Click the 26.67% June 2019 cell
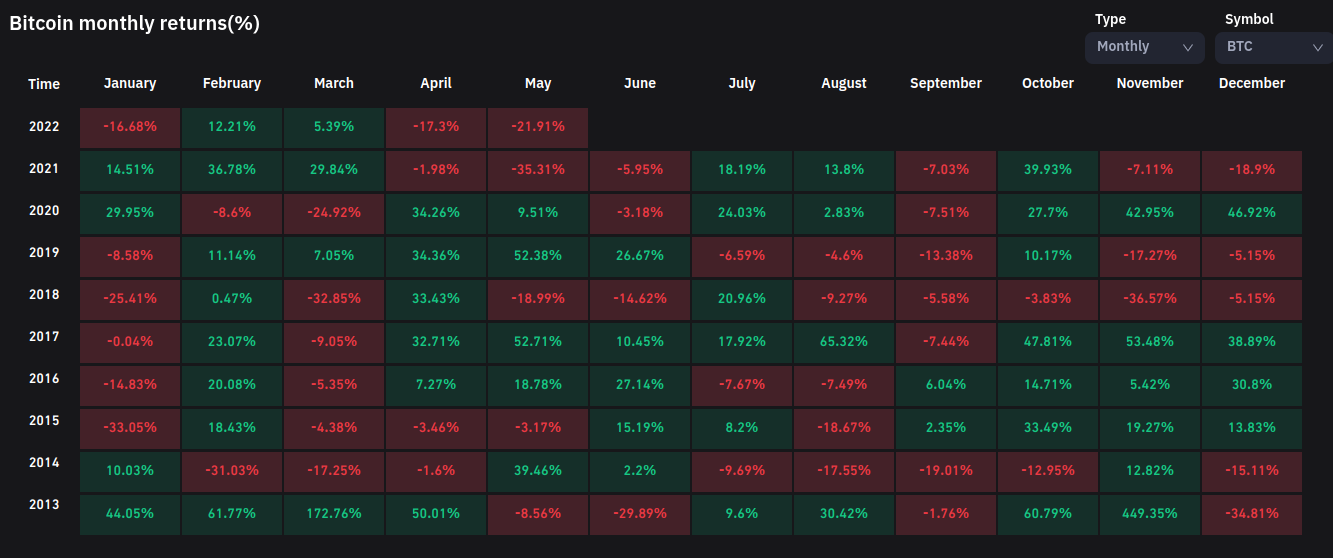 [640, 256]
